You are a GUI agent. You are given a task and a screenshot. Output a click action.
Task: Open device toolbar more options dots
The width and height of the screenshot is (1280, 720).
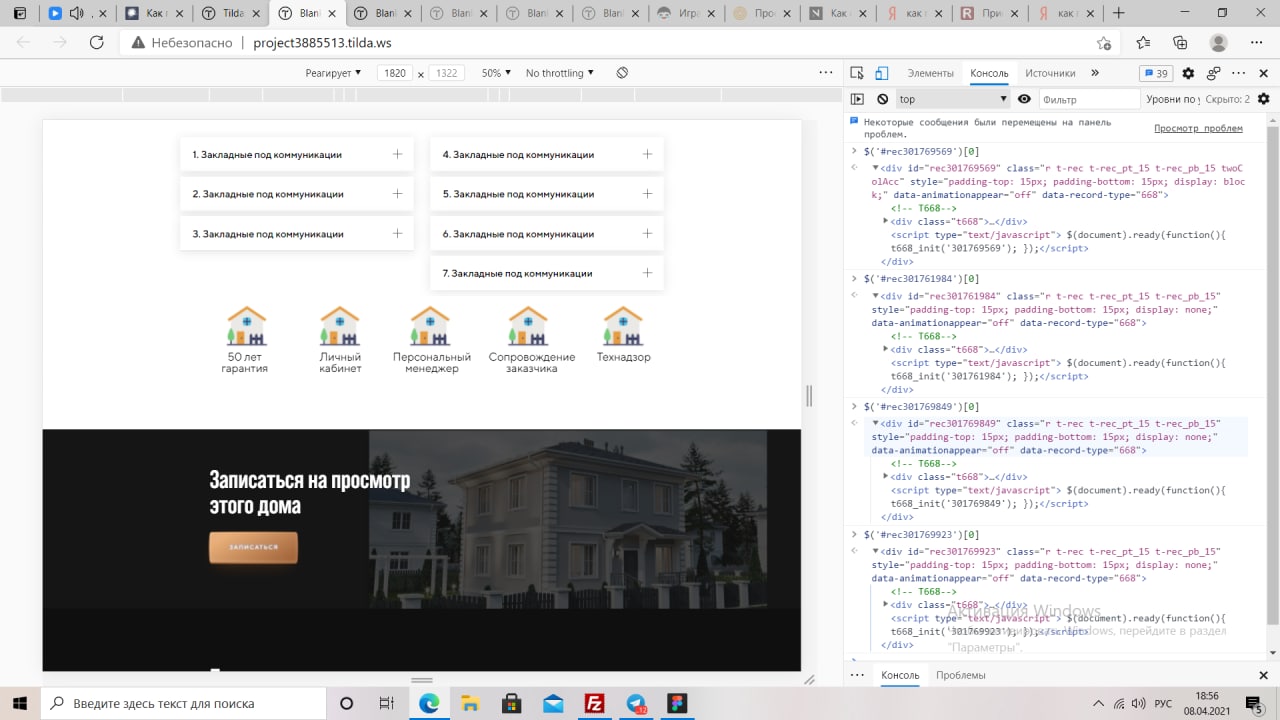[826, 73]
